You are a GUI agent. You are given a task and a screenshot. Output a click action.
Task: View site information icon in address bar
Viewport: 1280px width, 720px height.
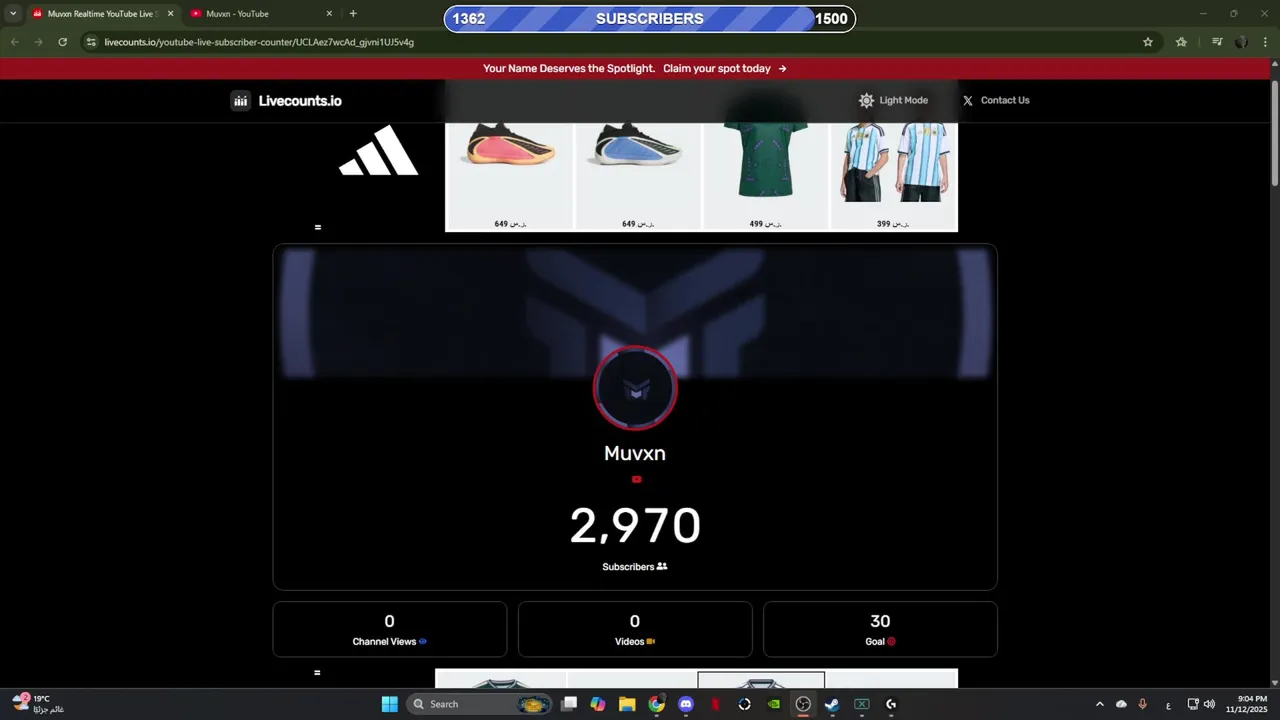91,42
